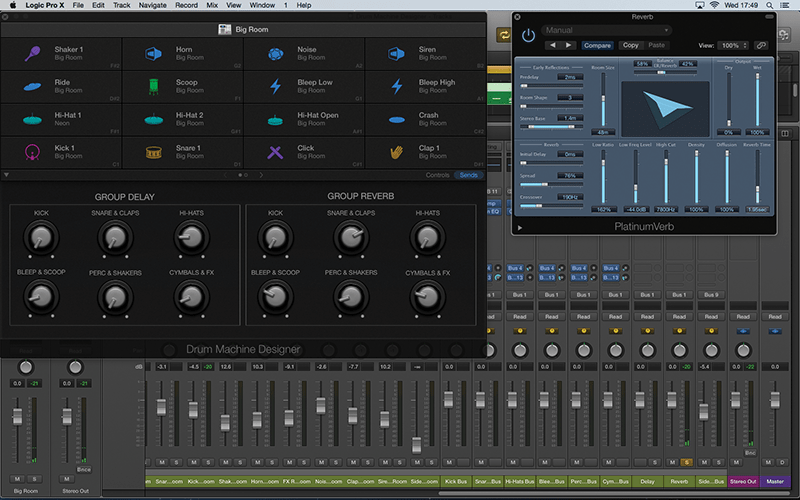Viewport: 800px width, 500px height.
Task: Click the Reverb Time slider
Action: [x=758, y=177]
